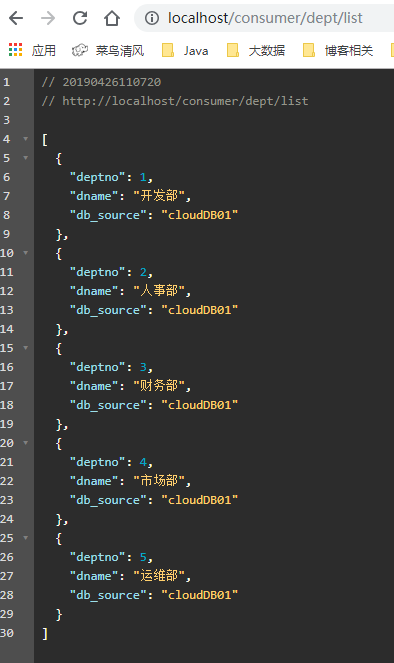Open the 应用 apps grid icon
394x663 pixels.
(16, 50)
